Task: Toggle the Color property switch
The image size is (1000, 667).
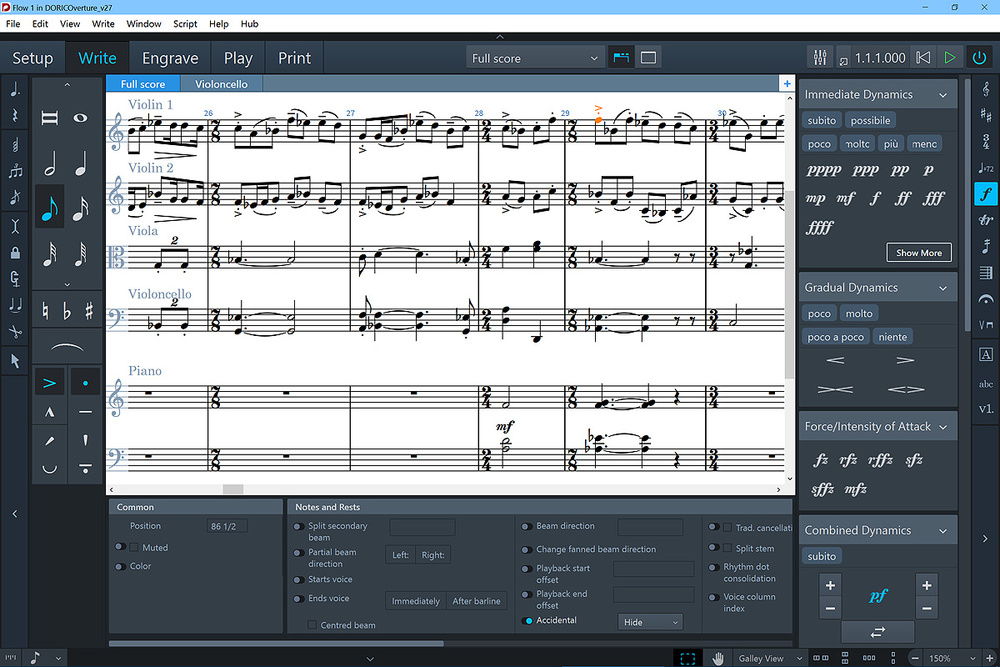Action: pos(120,566)
